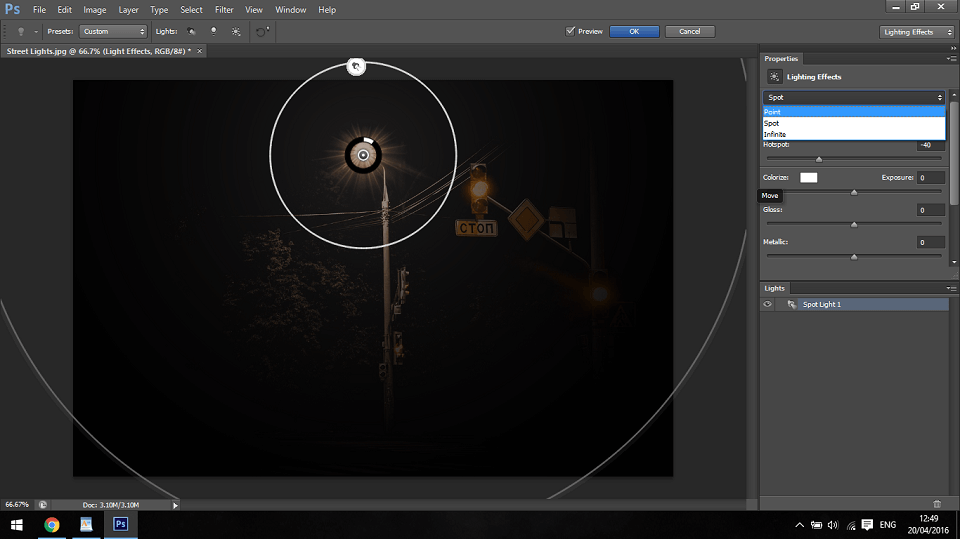Hide Spot Light 1 with the eye icon
This screenshot has height=539, width=960.
pos(767,304)
